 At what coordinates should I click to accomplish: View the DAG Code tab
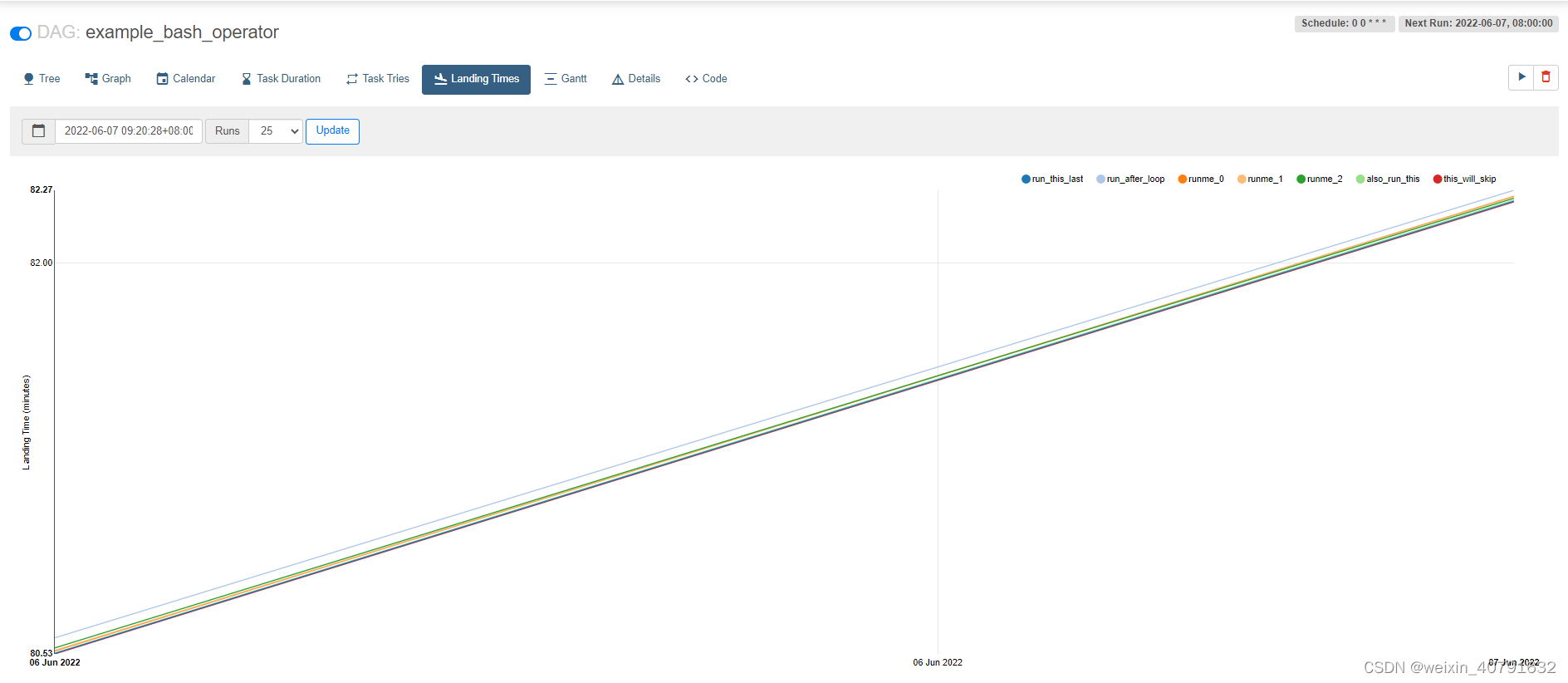[706, 79]
